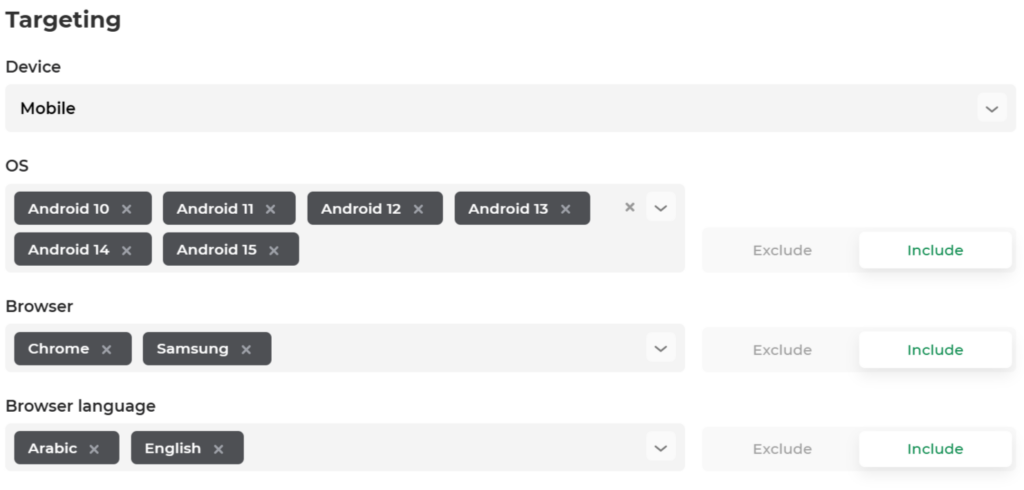The height and width of the screenshot is (490, 1024).
Task: Select Include for OS targeting
Action: pos(935,250)
